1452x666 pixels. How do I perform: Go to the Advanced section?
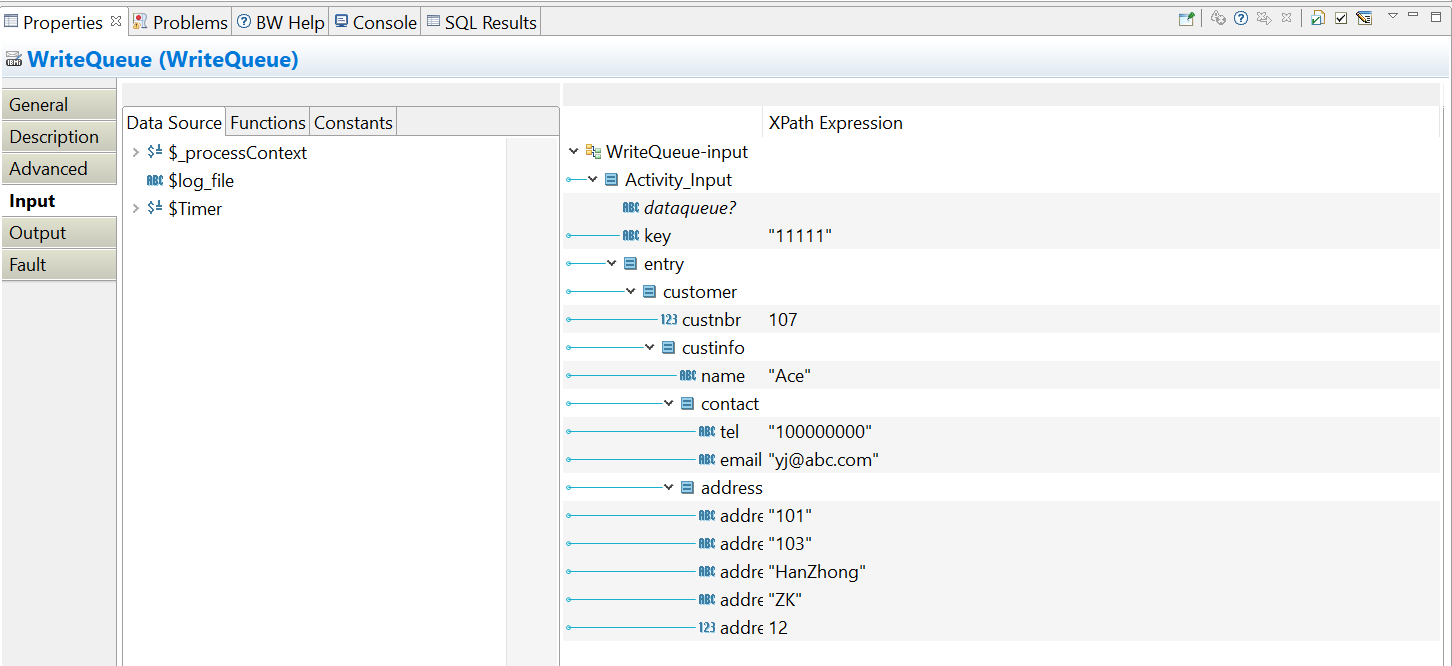[x=58, y=169]
